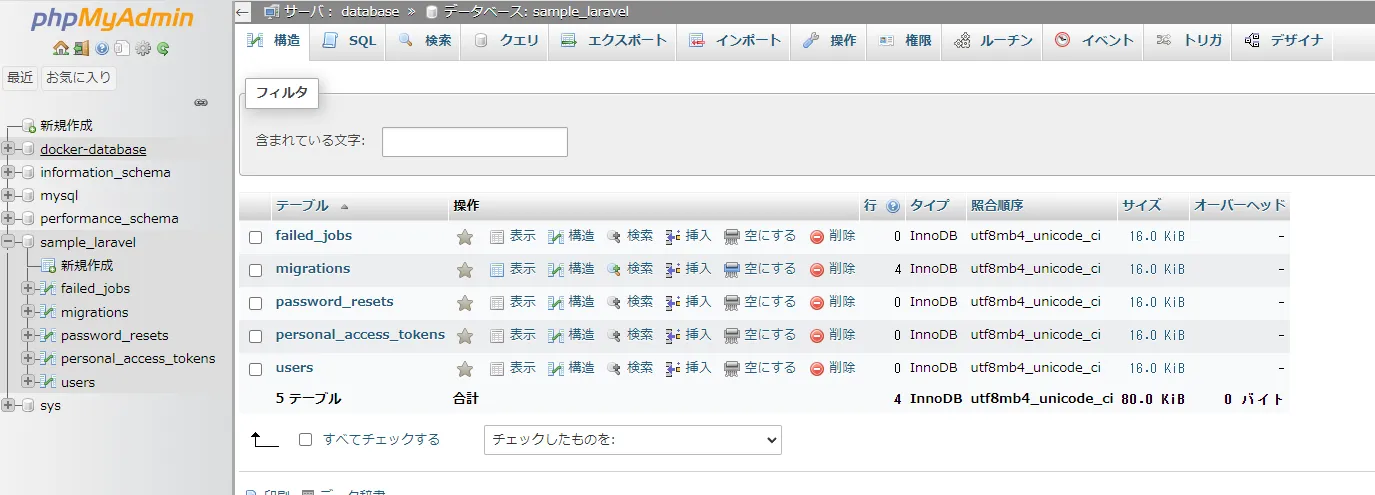Open the インポート tab
Image resolution: width=1375 pixels, height=495 pixels.
coord(733,41)
